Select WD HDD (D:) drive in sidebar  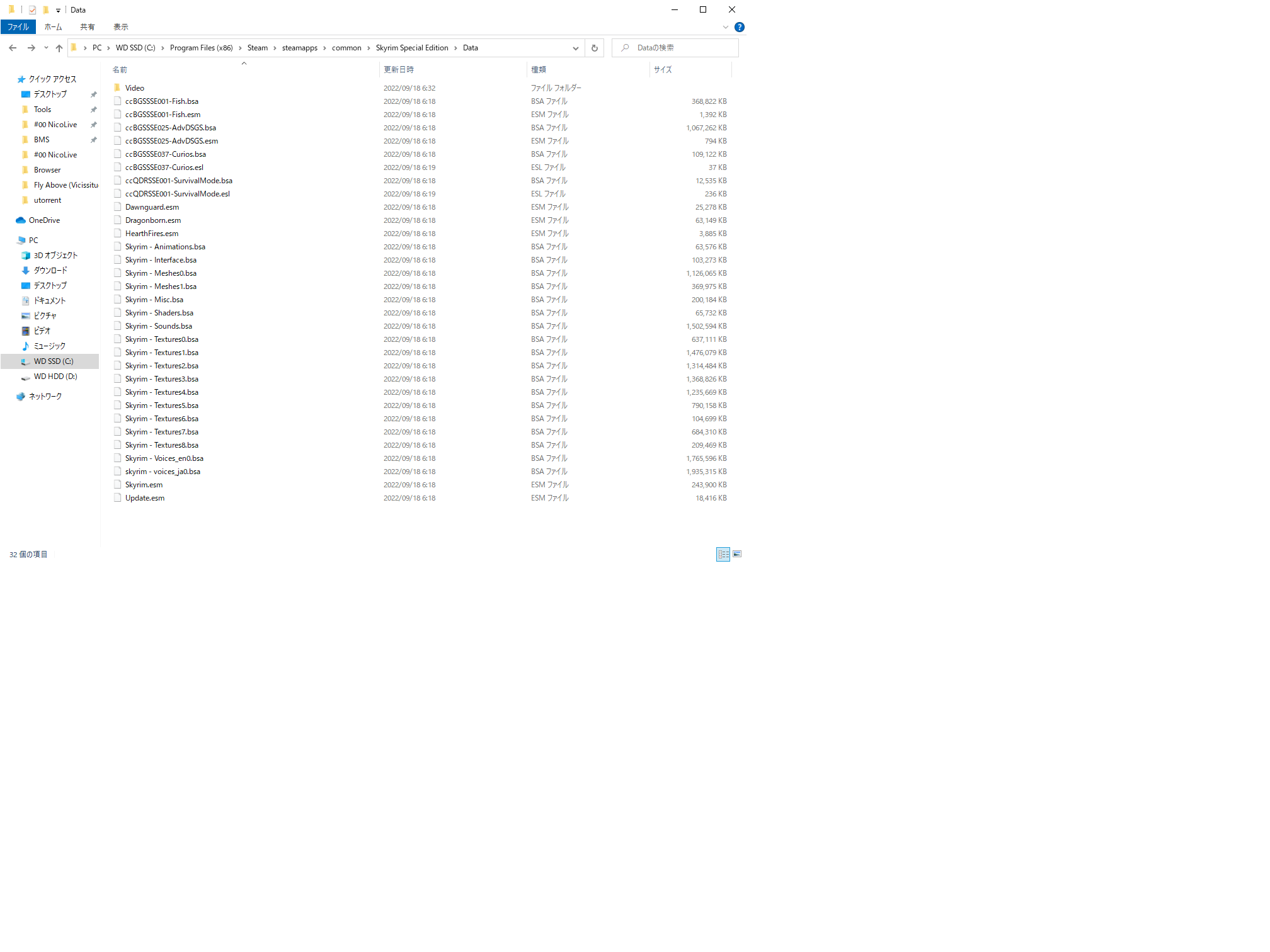coord(55,377)
